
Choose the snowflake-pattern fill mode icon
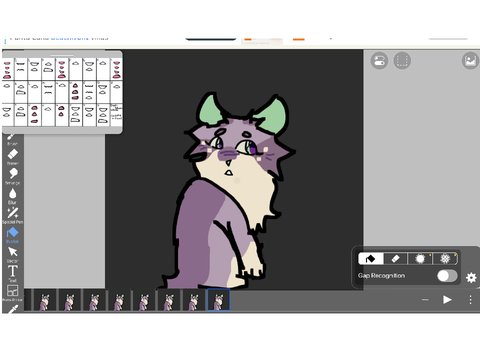(445, 258)
